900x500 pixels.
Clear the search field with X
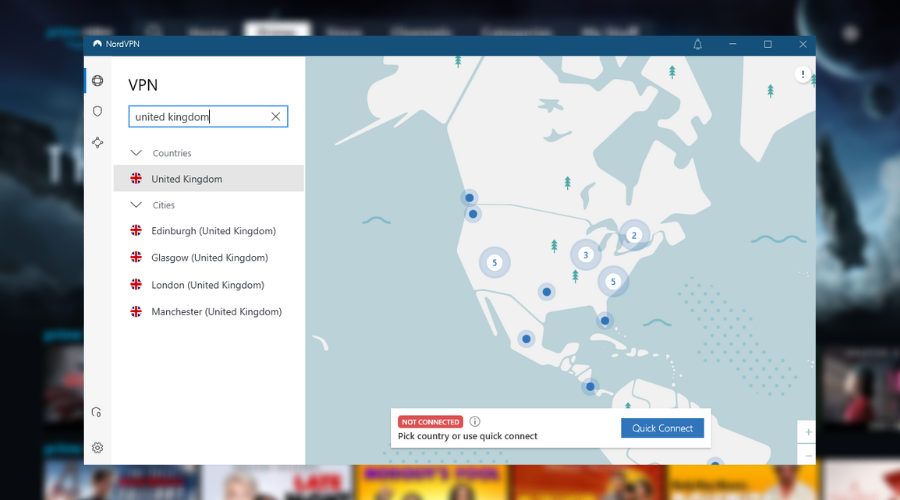(276, 117)
